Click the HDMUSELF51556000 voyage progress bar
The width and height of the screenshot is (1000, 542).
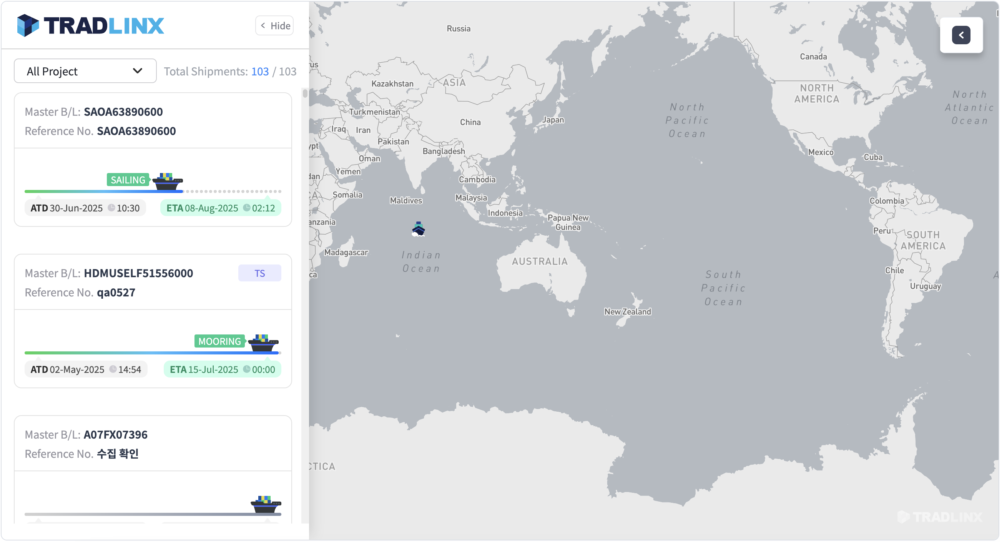tap(153, 352)
